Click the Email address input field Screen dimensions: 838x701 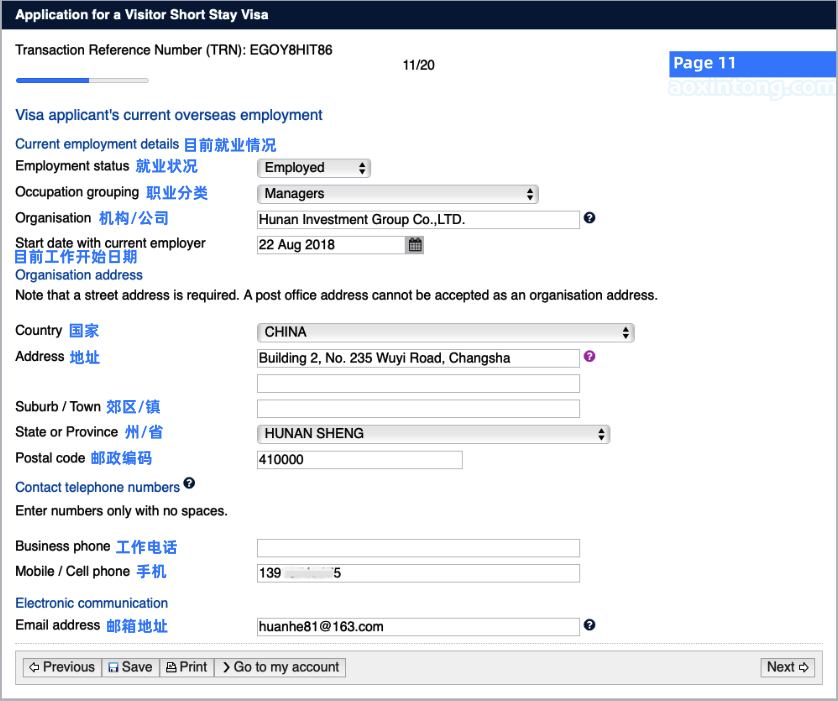[x=418, y=627]
